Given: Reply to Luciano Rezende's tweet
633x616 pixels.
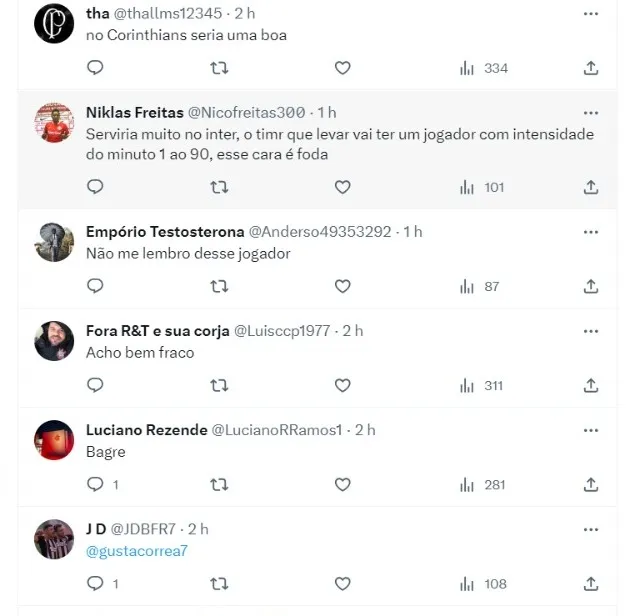Looking at the screenshot, I should pyautogui.click(x=97, y=484).
